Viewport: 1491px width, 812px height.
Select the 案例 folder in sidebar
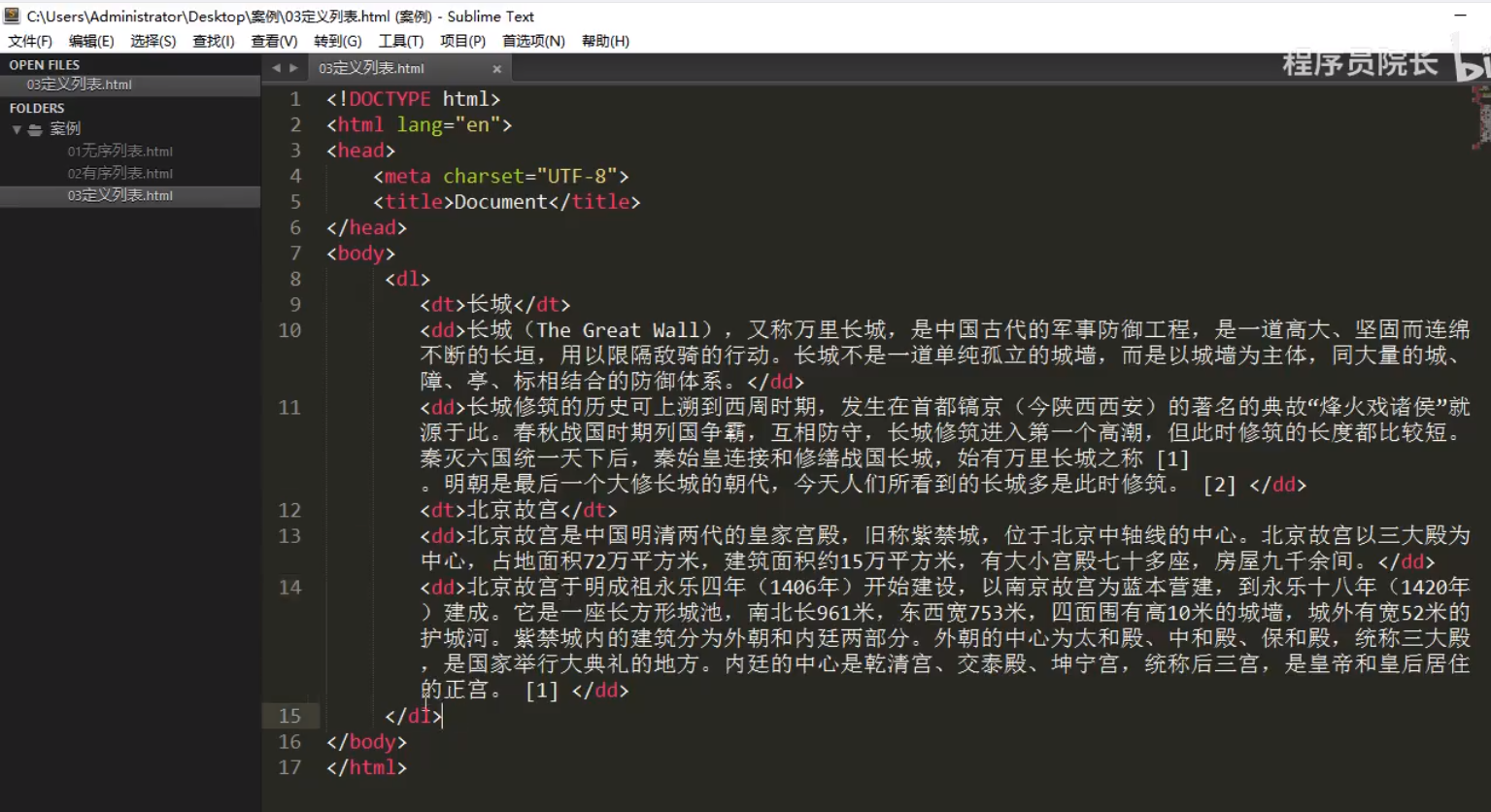click(x=65, y=129)
